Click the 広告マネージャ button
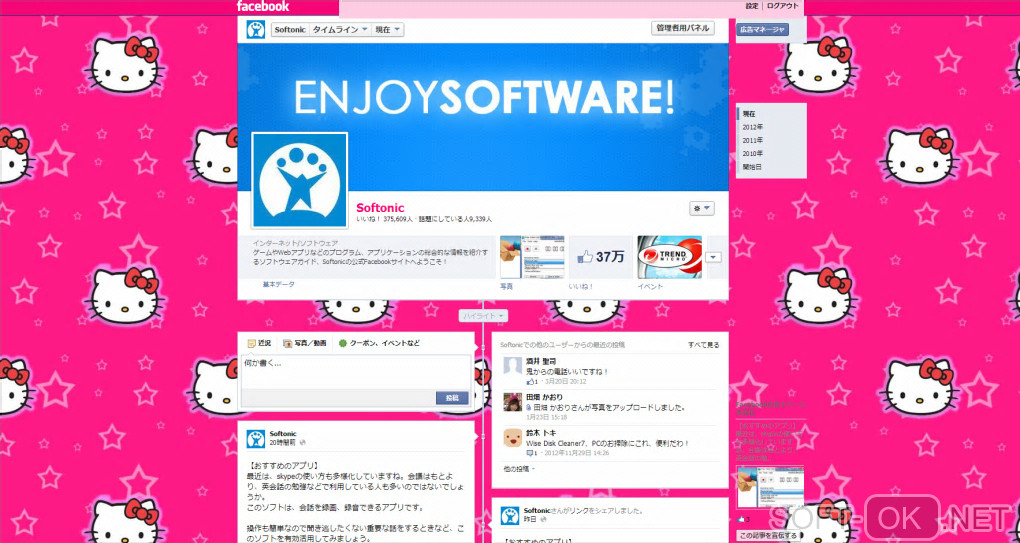Viewport: 1020px width, 543px height. pos(762,29)
